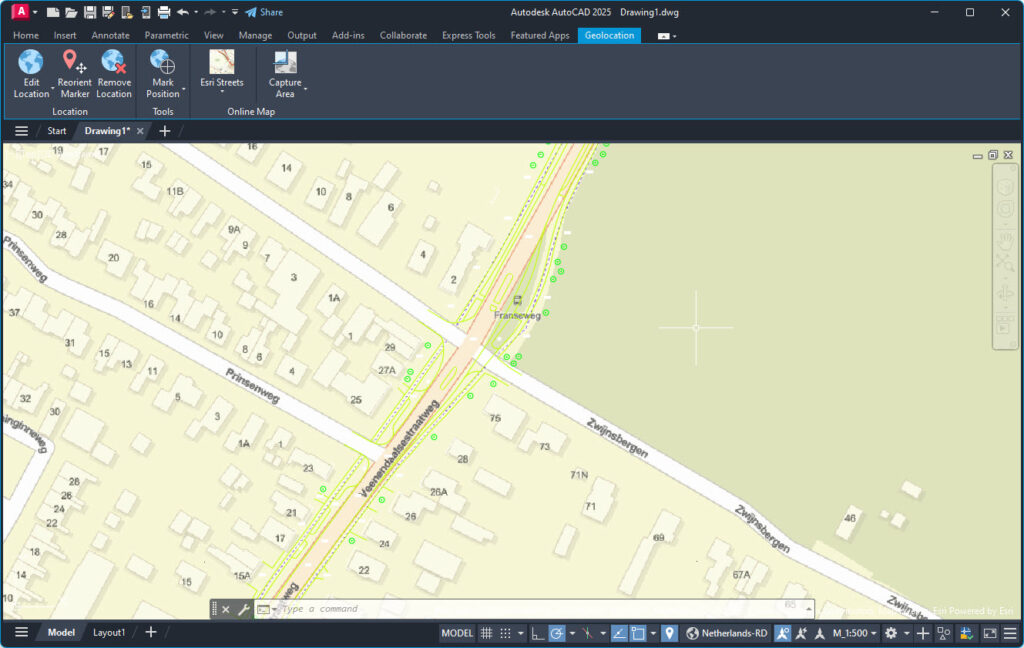
Task: Open a drawing with the Open folder icon
Action: [72, 12]
